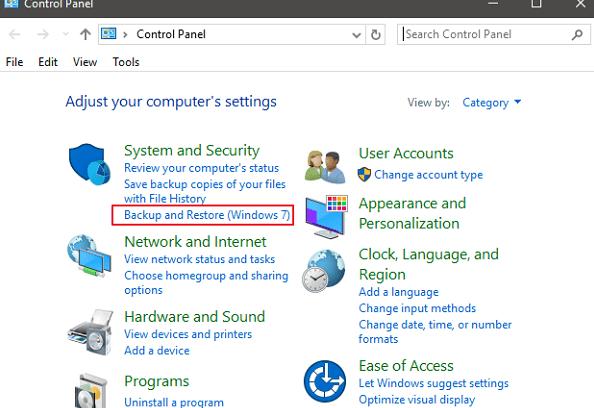Click Optimize visual display link
Viewport: 594px width, 408px height.
pos(417,400)
